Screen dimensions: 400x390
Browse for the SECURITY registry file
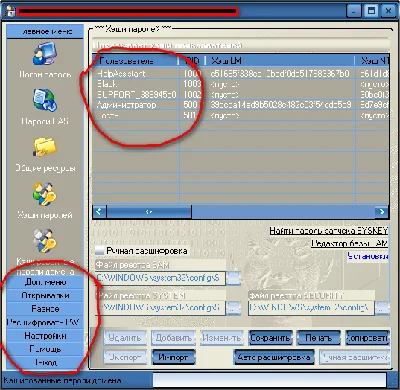pyautogui.click(x=383, y=308)
